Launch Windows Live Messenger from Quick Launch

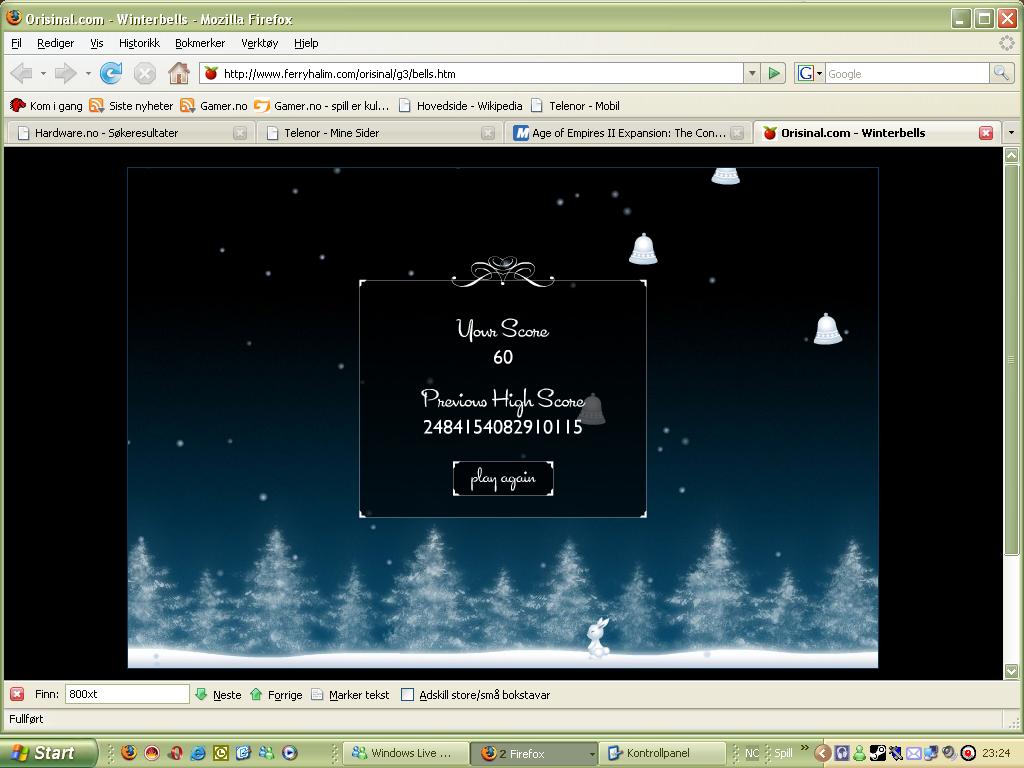(x=266, y=752)
